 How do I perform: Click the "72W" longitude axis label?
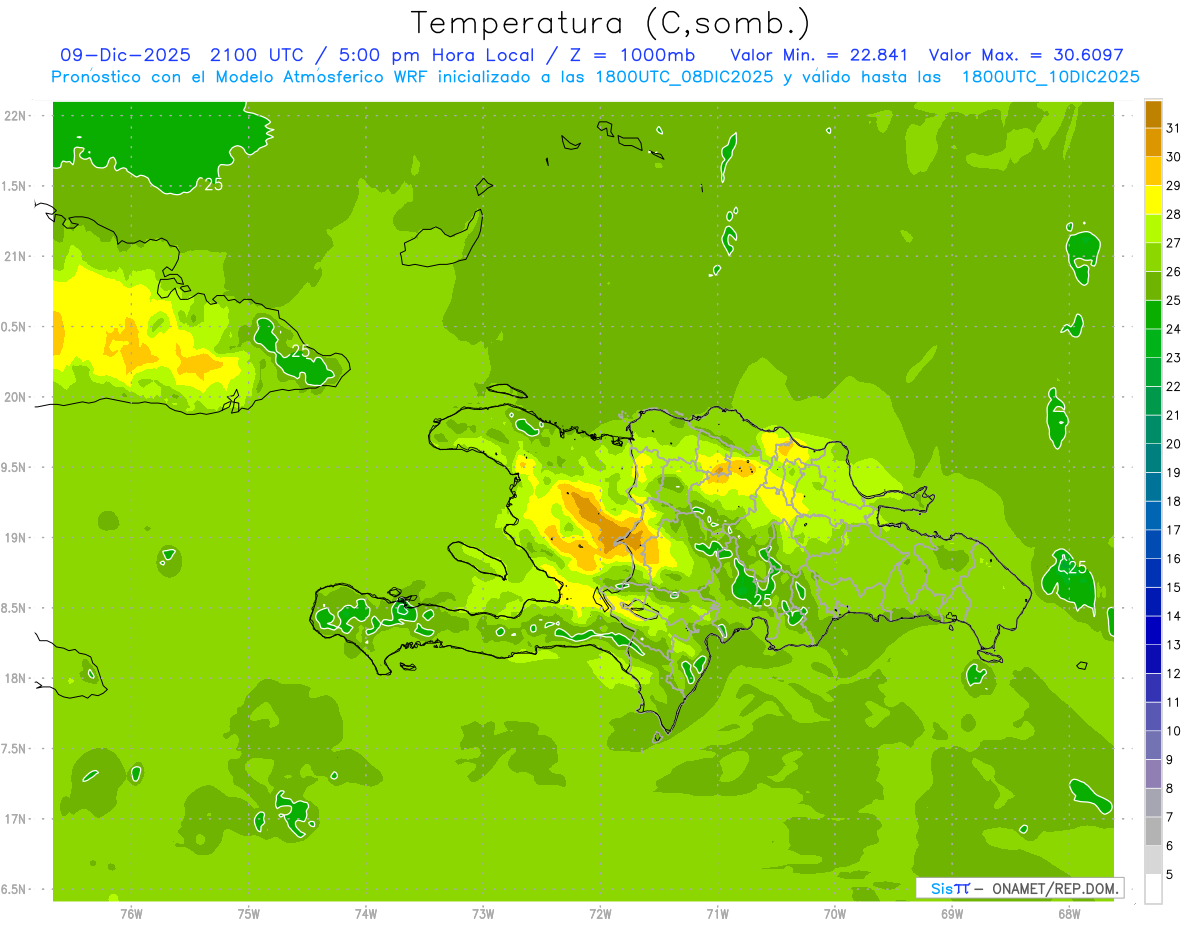[x=600, y=913]
